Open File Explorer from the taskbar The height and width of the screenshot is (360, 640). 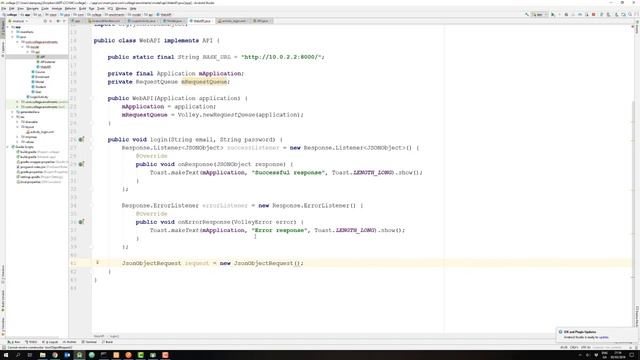click(x=42, y=355)
